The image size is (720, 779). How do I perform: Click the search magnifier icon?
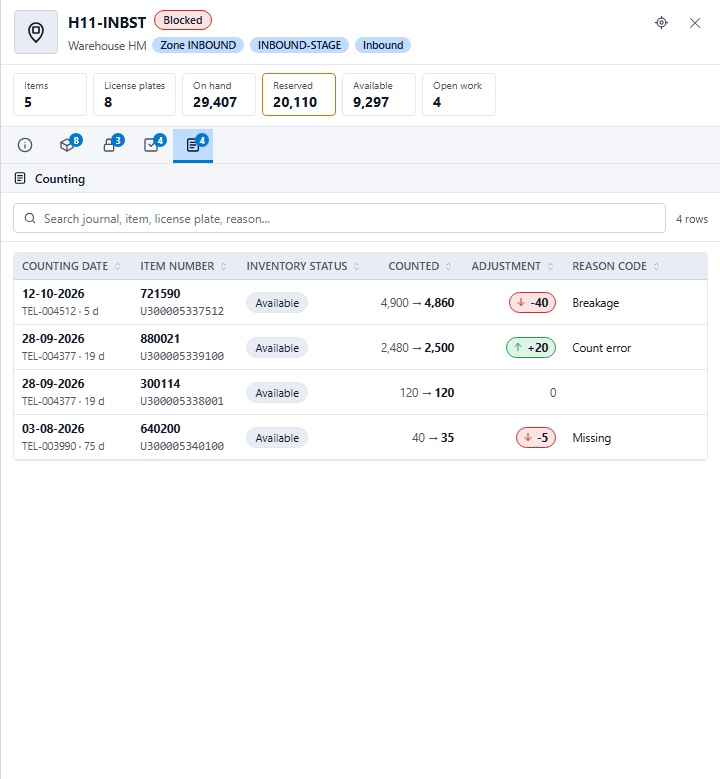coord(30,219)
